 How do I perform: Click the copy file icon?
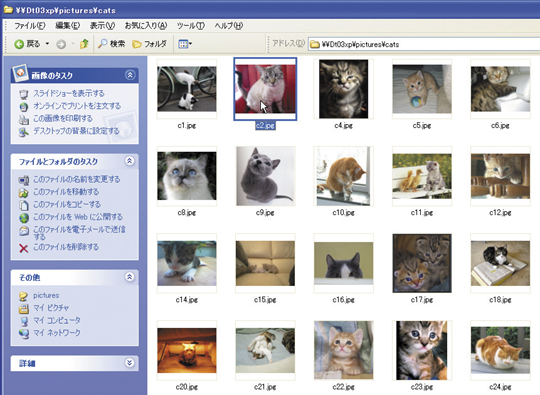23,205
